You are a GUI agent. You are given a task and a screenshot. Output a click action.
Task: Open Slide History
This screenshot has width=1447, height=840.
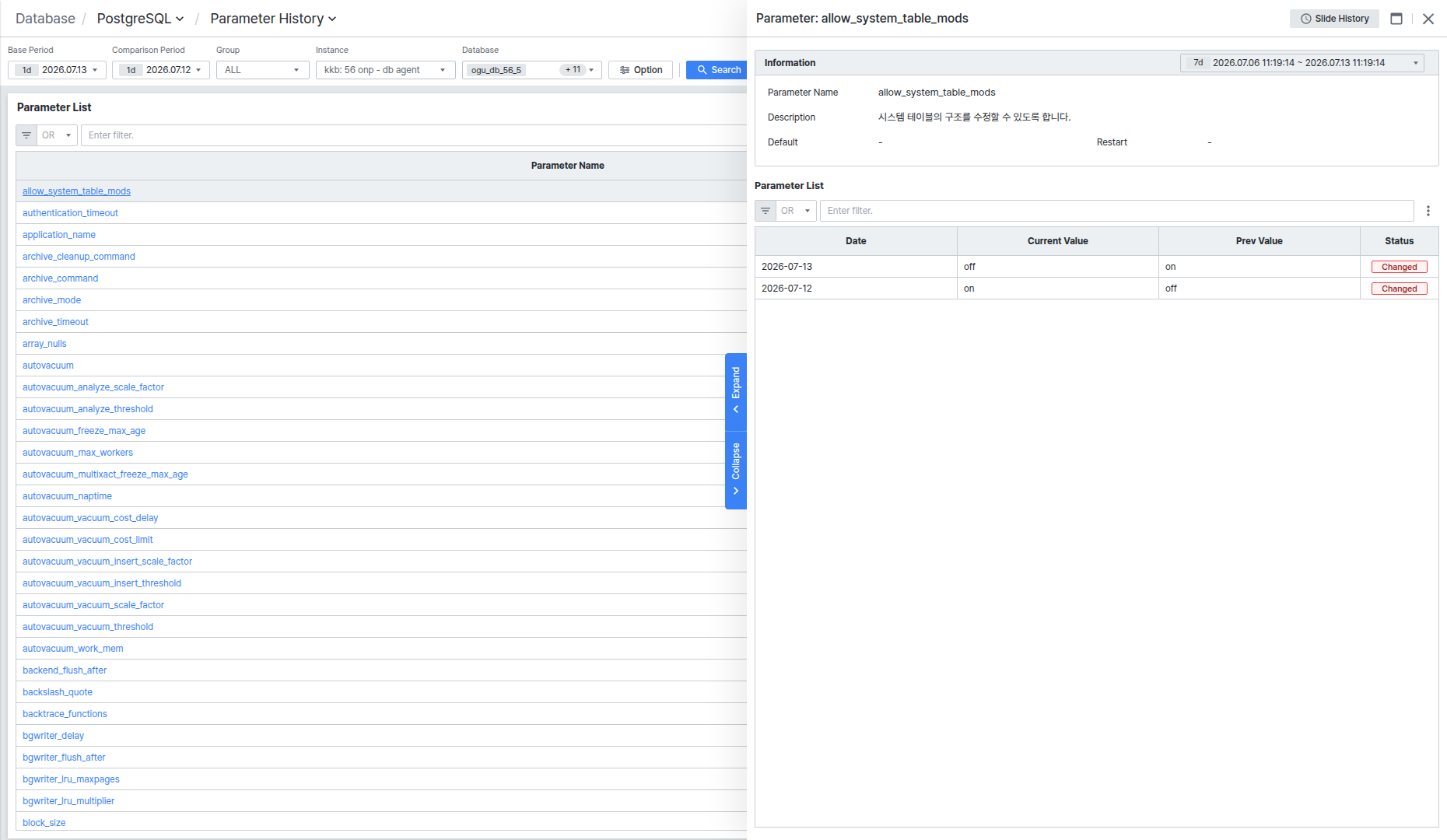pyautogui.click(x=1334, y=19)
